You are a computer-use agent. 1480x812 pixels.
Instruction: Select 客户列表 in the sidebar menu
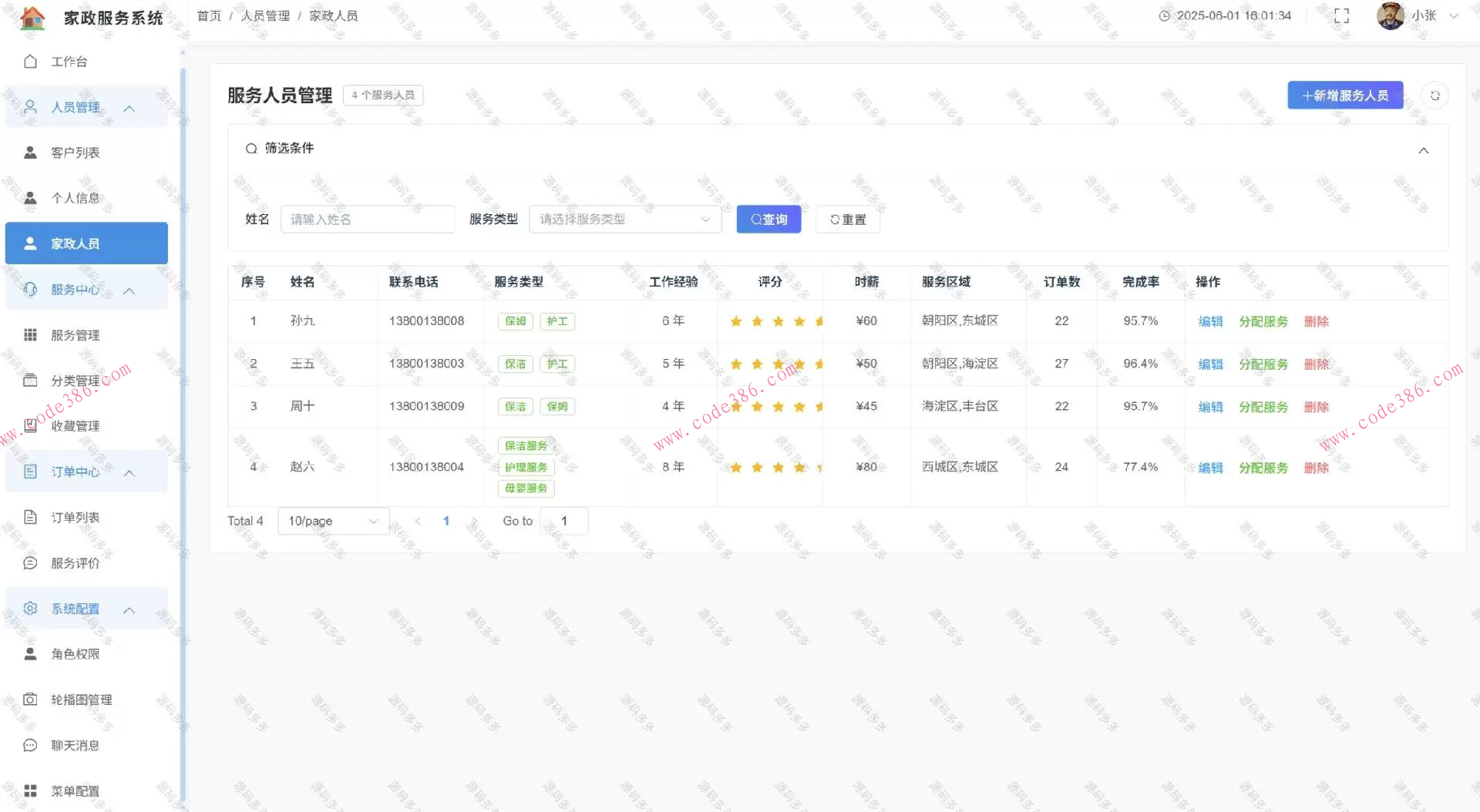coord(75,153)
